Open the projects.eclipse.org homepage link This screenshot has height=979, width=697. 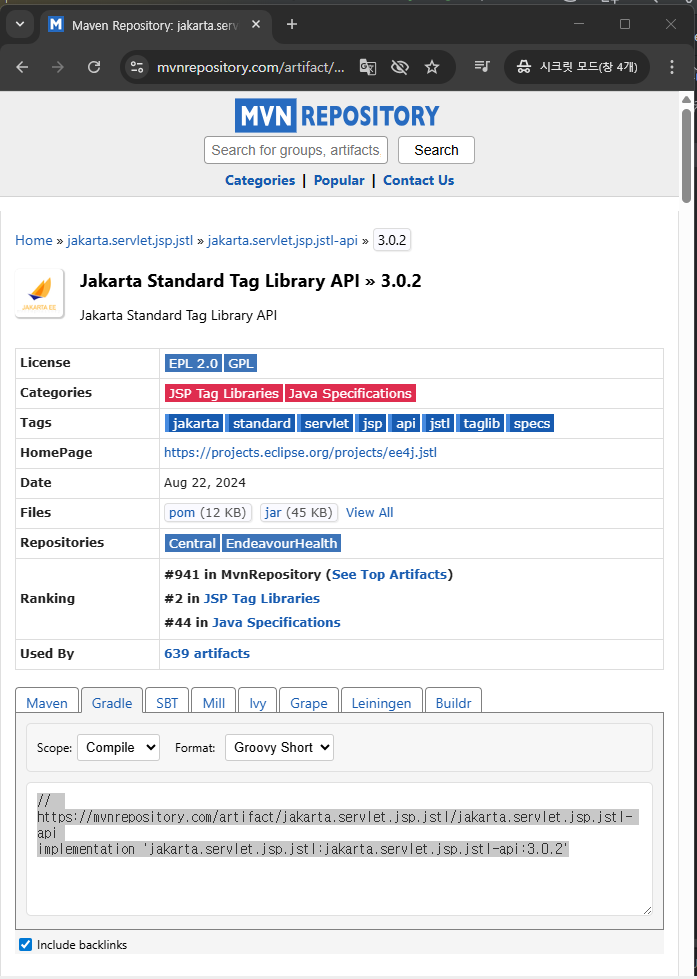(x=300, y=453)
